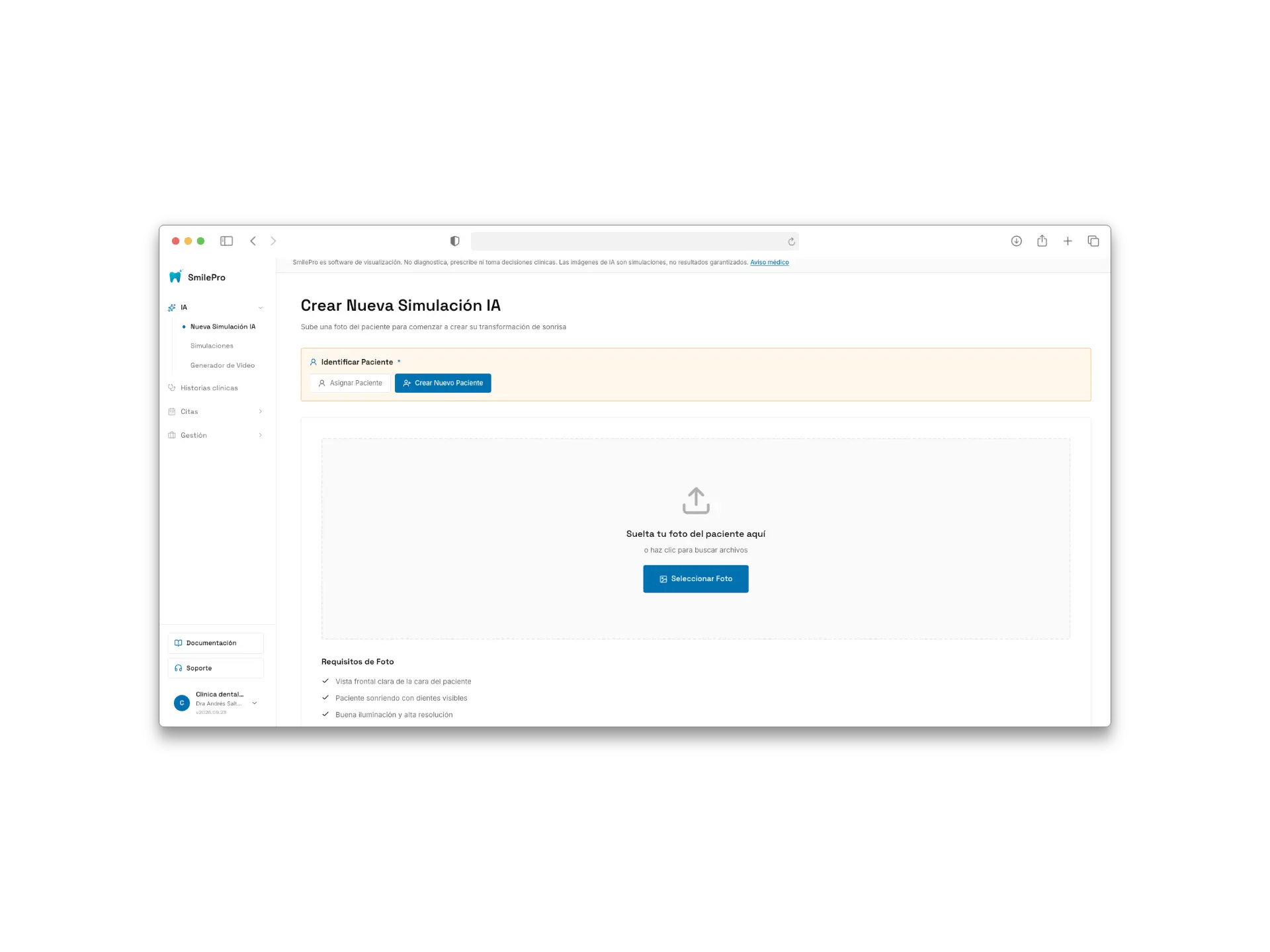Image resolution: width=1270 pixels, height=952 pixels.
Task: Click the 'Suelta tu foto del paciente aquí' text
Action: click(696, 534)
